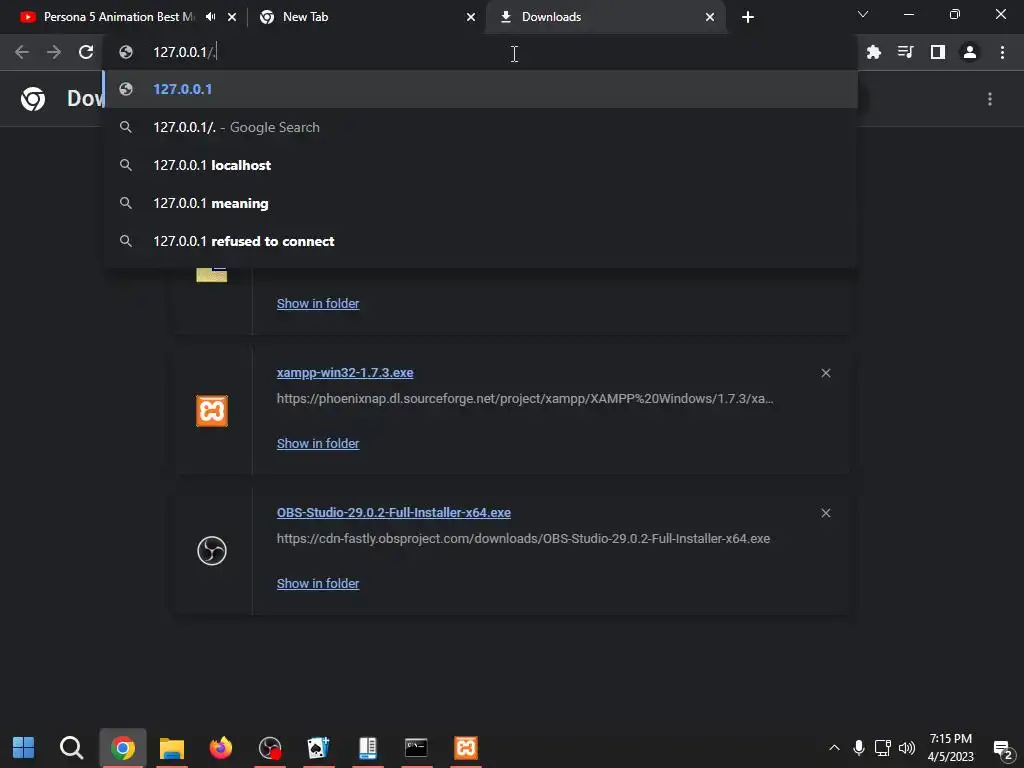
Task: Click the microphone tray icon
Action: (x=859, y=748)
